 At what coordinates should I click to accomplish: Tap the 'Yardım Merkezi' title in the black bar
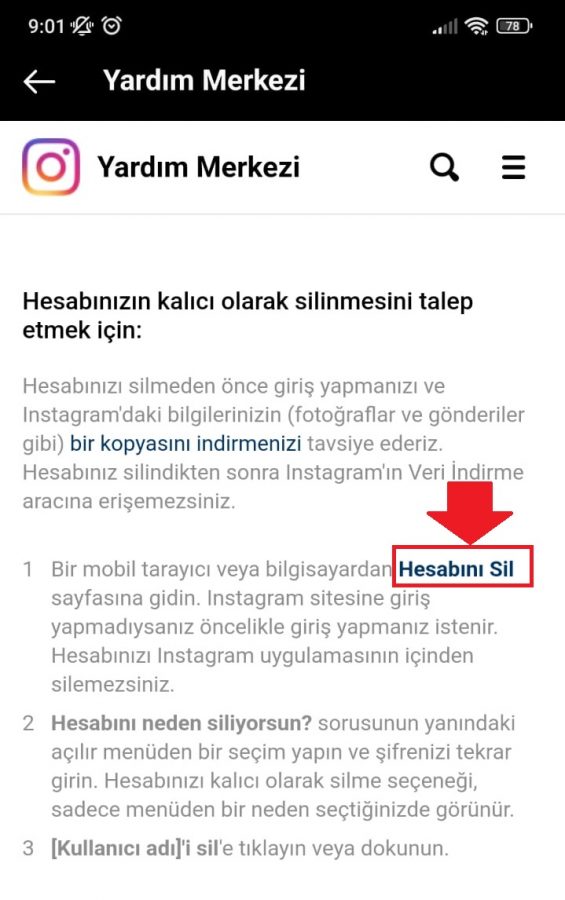coord(204,80)
